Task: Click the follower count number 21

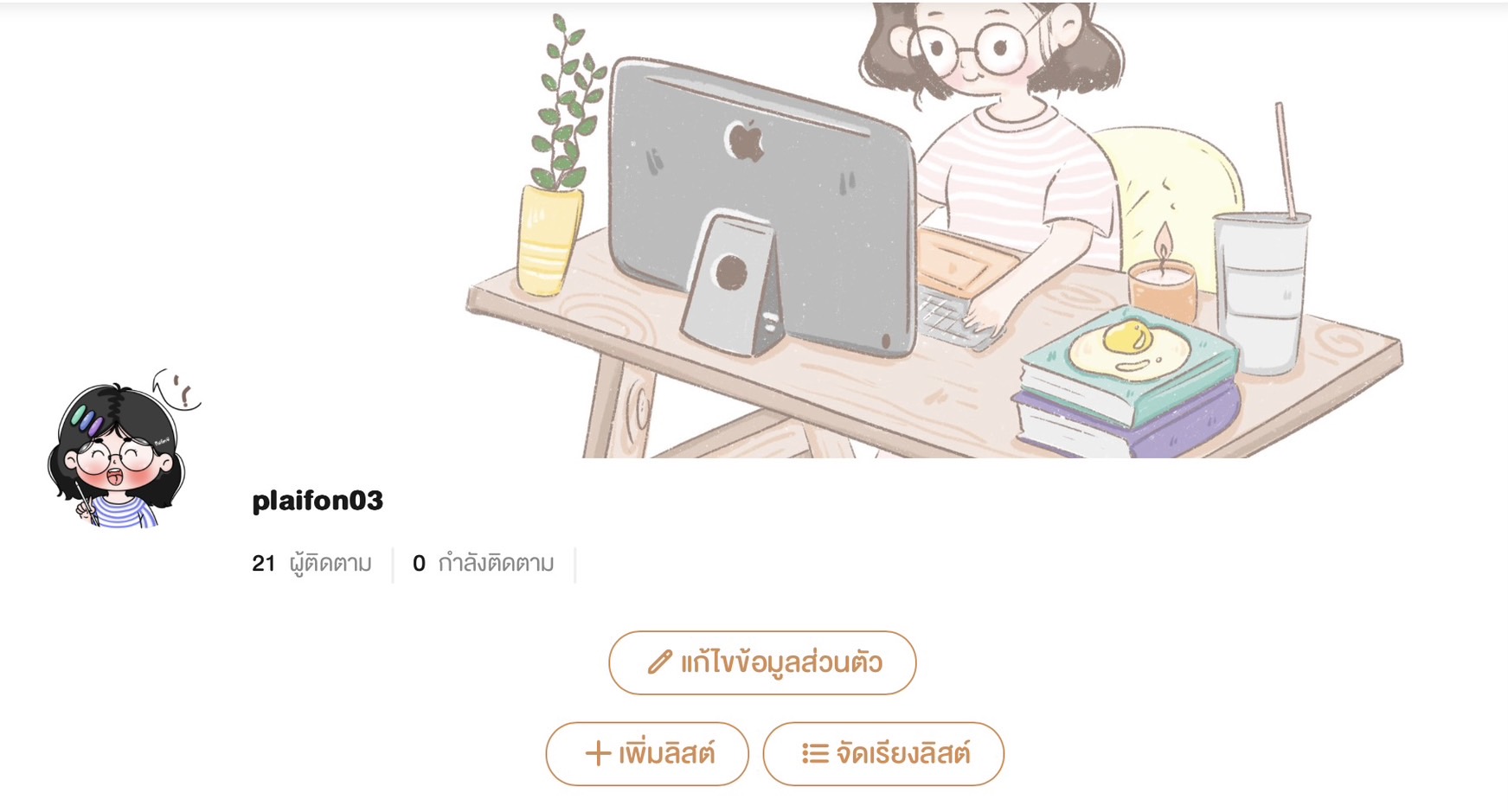Action: [x=264, y=564]
